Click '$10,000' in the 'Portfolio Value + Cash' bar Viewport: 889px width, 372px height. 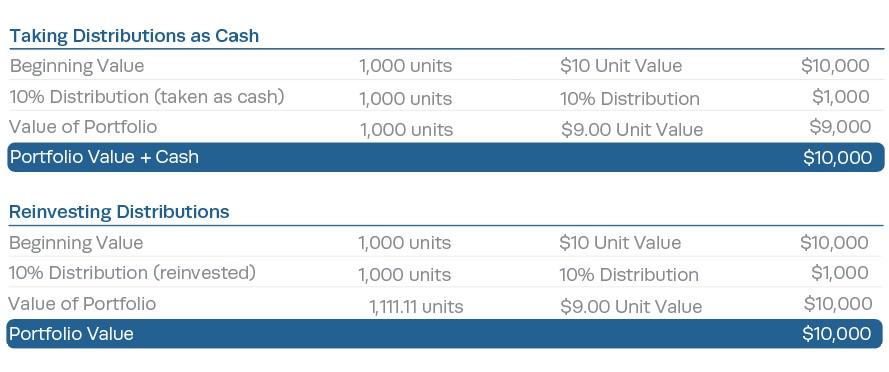point(838,158)
